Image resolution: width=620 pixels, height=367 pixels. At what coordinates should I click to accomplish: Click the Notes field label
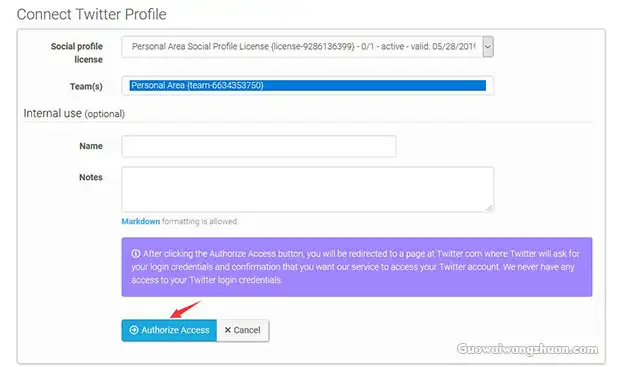click(x=91, y=177)
